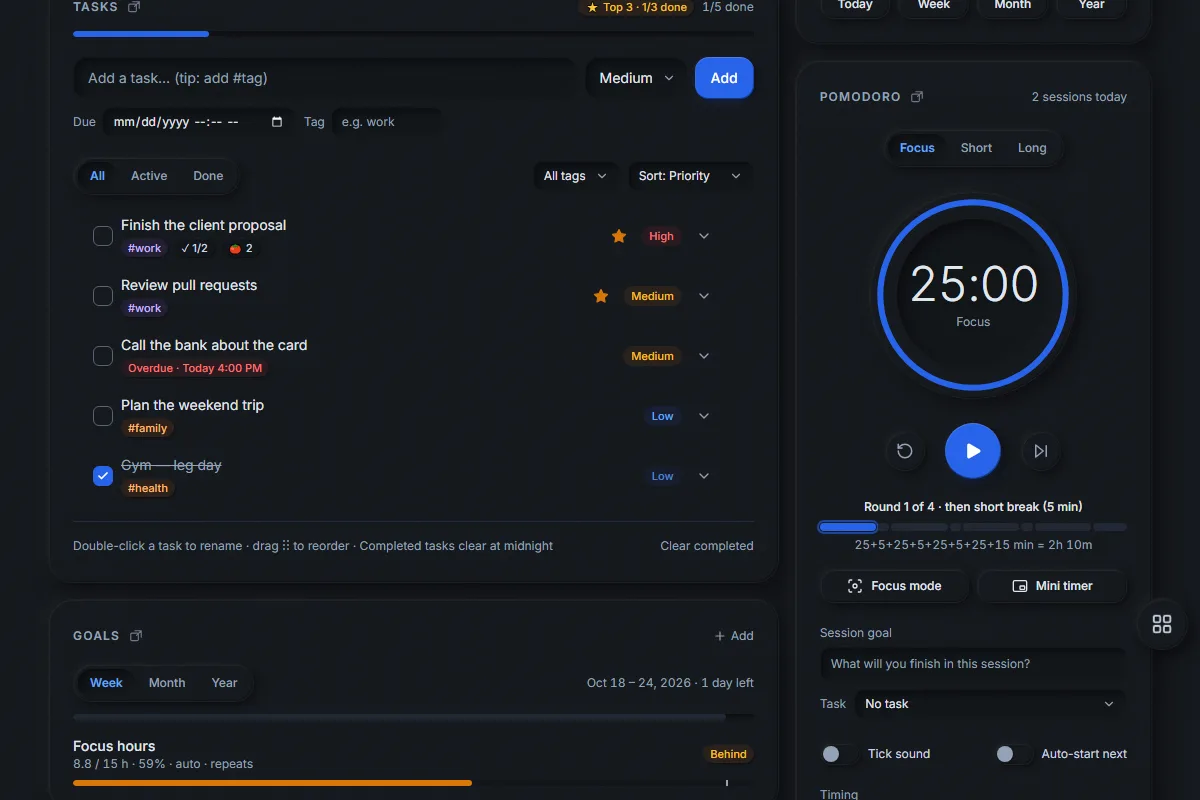Pop out the Tasks panel icon
The image size is (1200, 800).
(135, 7)
